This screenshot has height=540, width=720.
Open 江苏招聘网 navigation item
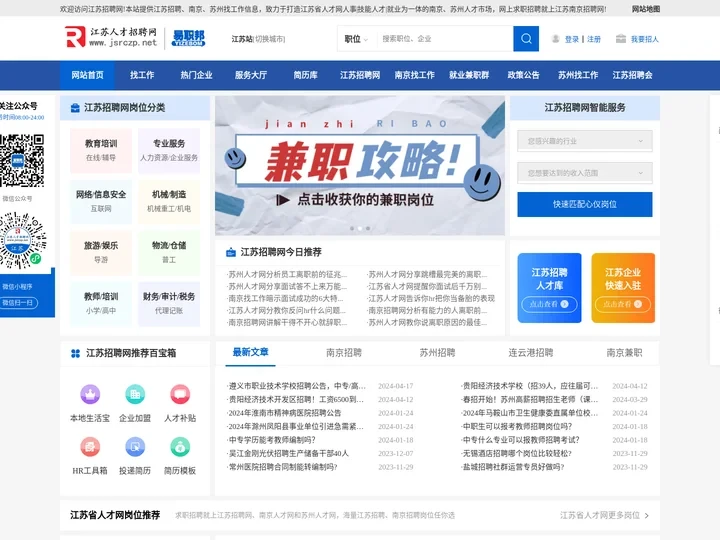pyautogui.click(x=360, y=75)
